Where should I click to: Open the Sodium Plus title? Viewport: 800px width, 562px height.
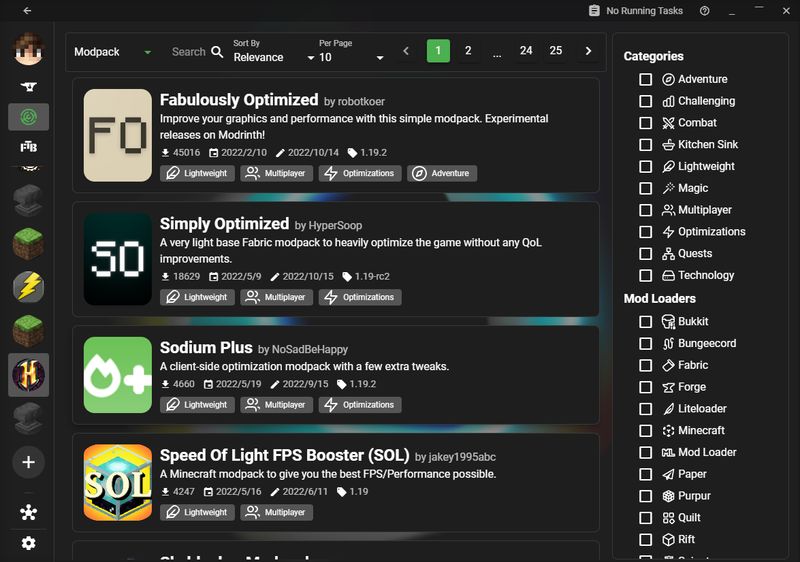(x=206, y=347)
